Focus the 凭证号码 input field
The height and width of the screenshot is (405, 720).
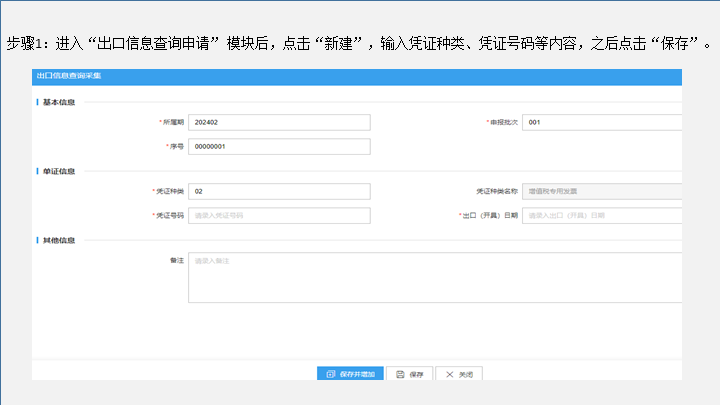click(279, 215)
